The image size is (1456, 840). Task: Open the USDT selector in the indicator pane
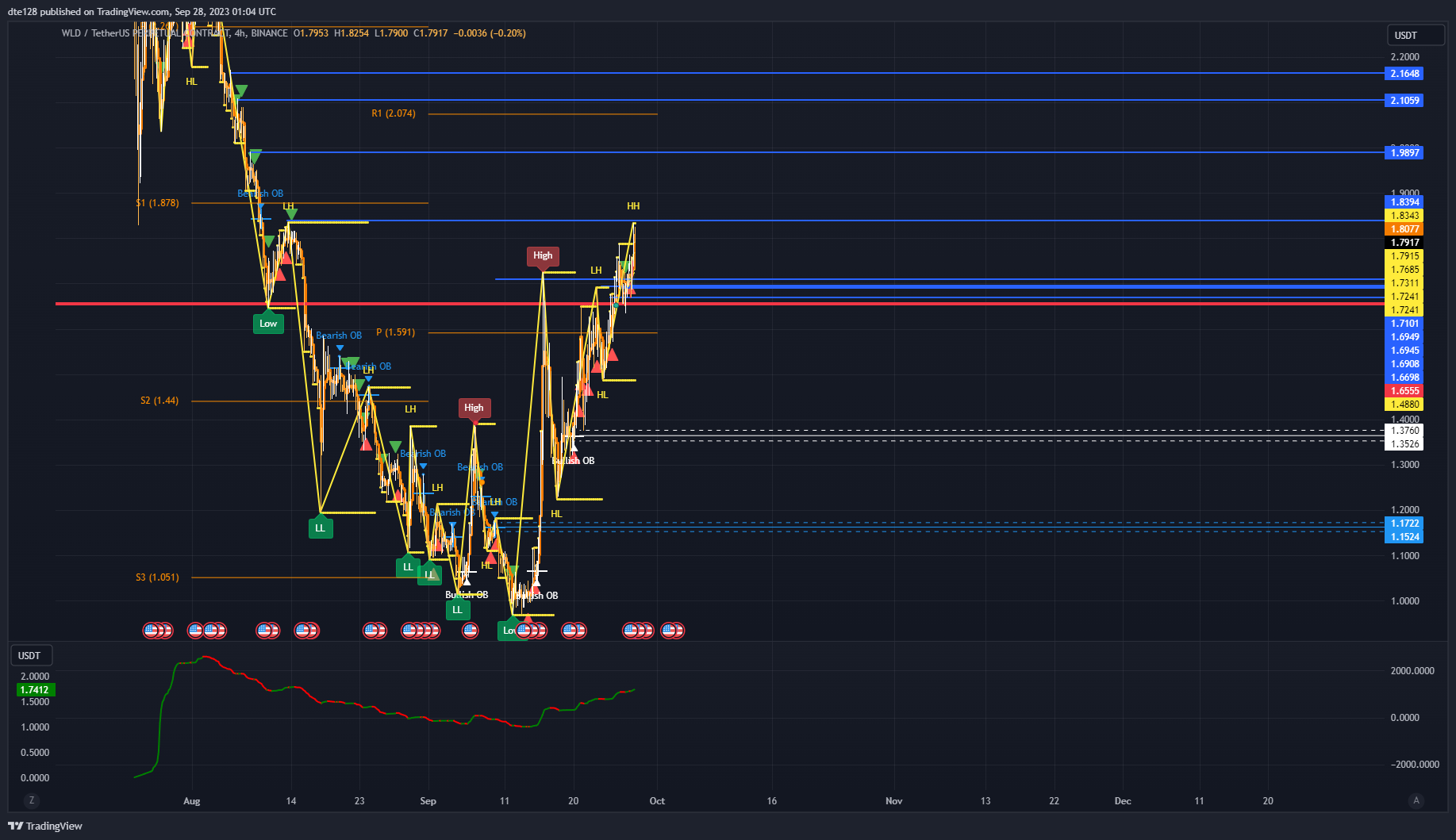31,655
